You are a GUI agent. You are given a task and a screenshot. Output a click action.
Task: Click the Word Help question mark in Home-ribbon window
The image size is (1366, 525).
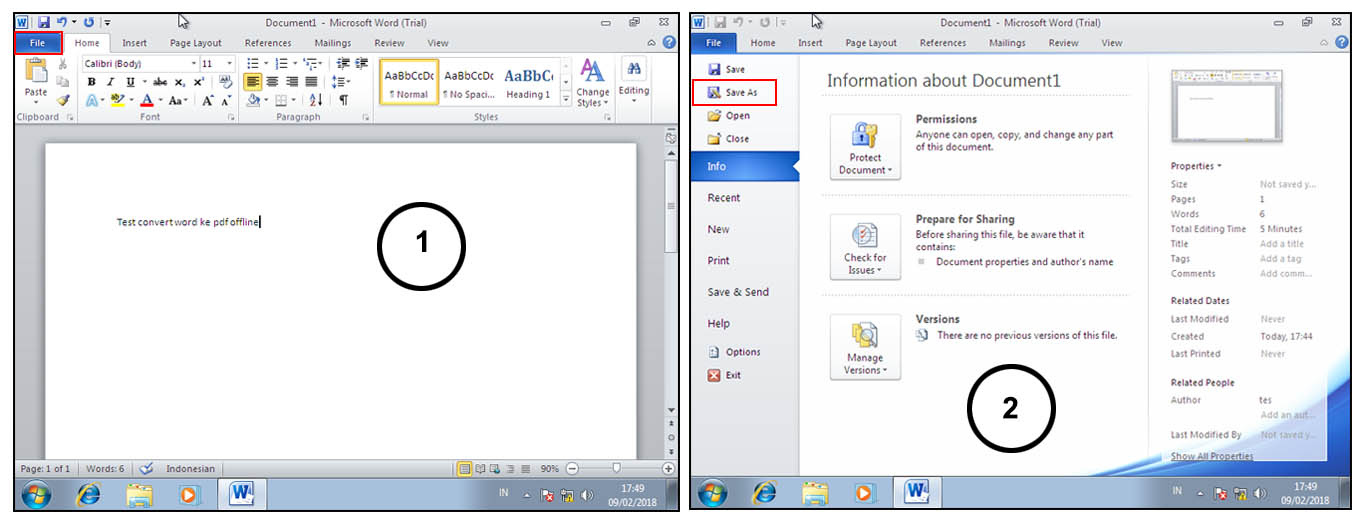click(669, 43)
